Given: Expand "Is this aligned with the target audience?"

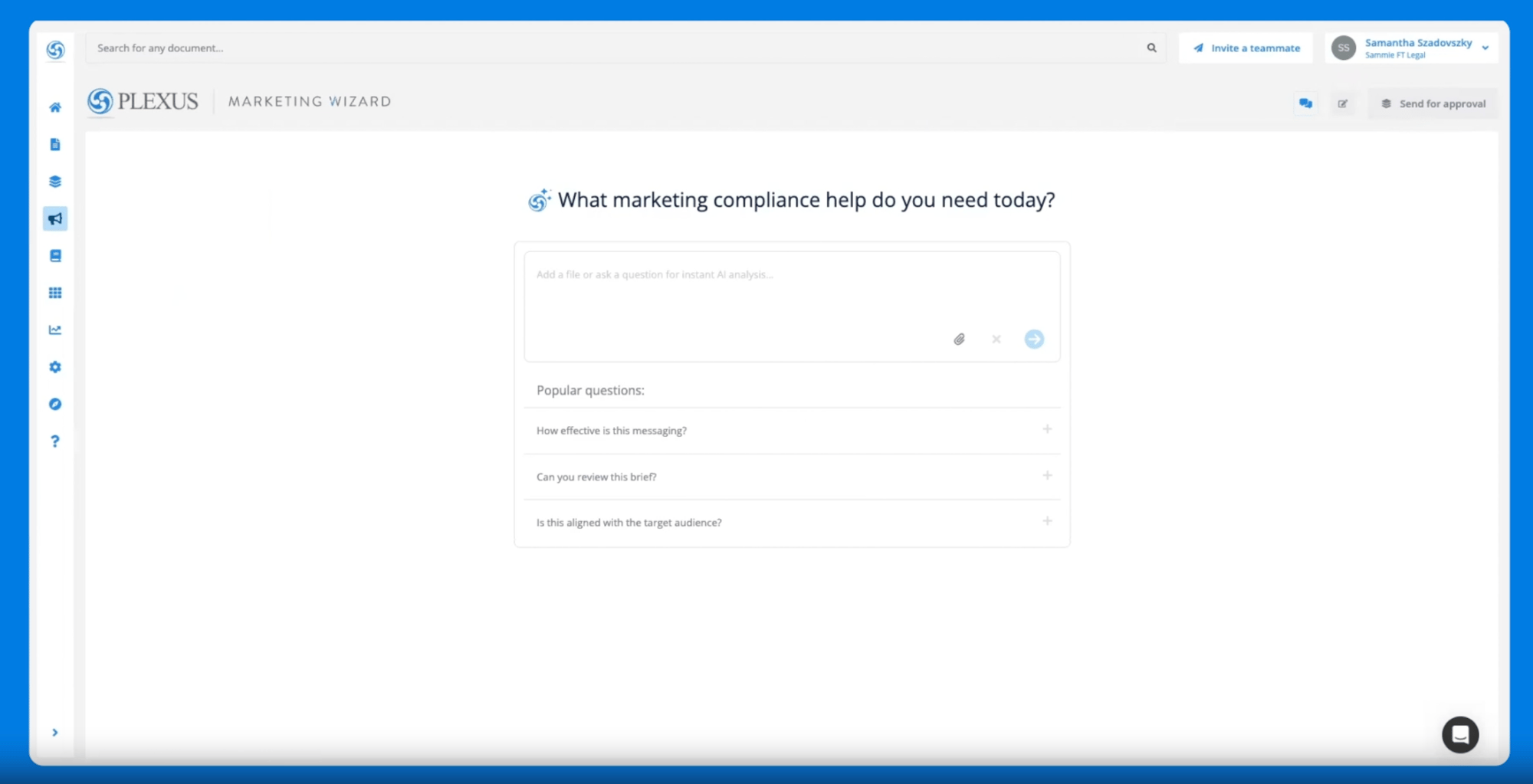Looking at the screenshot, I should click(x=1046, y=522).
